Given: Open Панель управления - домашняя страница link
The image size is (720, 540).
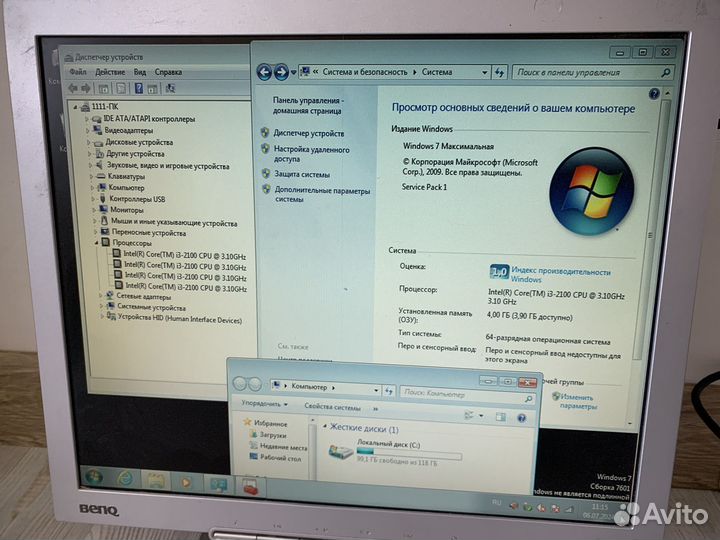Looking at the screenshot, I should tap(308, 105).
